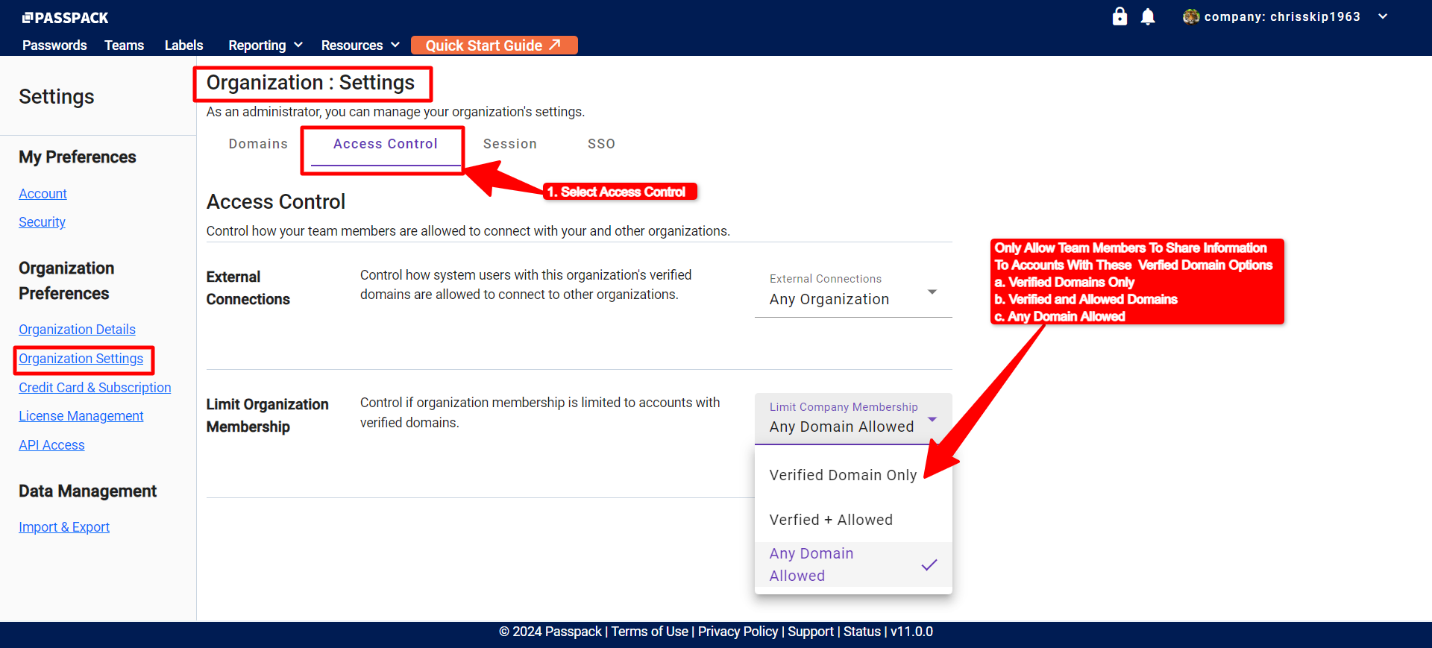Open the API Access link
Viewport: 1432px width, 648px height.
click(x=52, y=445)
